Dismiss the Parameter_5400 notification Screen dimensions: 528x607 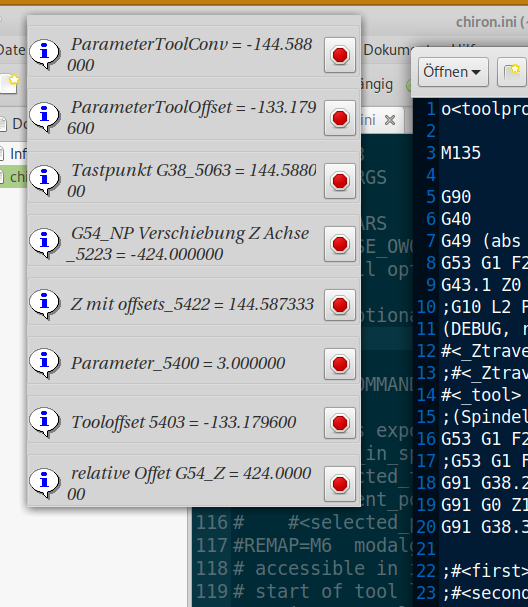click(340, 364)
